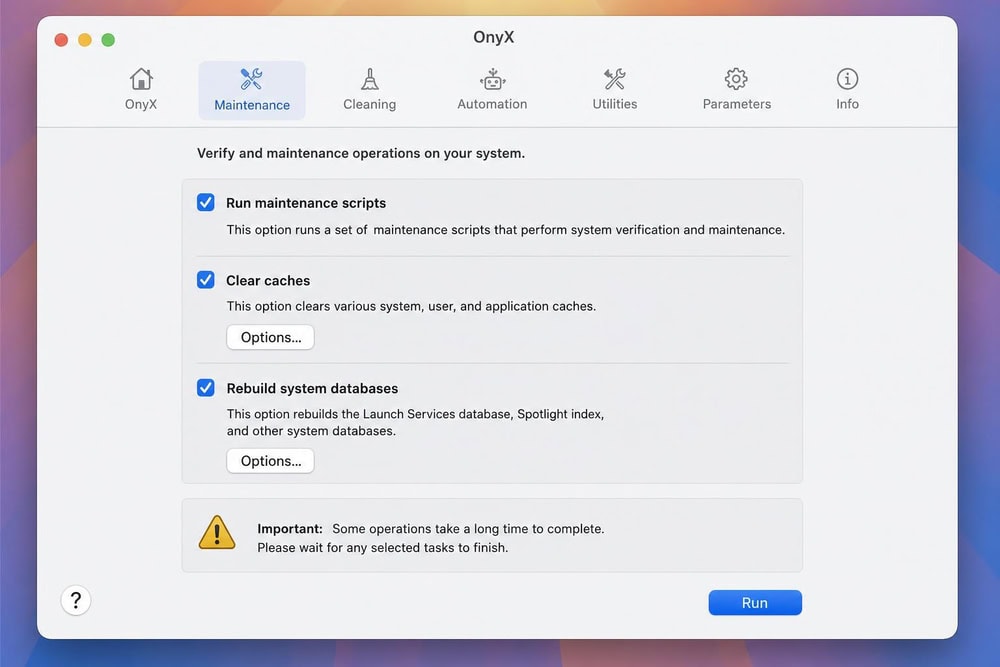
Task: Uncheck Run maintenance scripts checkbox
Action: point(205,202)
